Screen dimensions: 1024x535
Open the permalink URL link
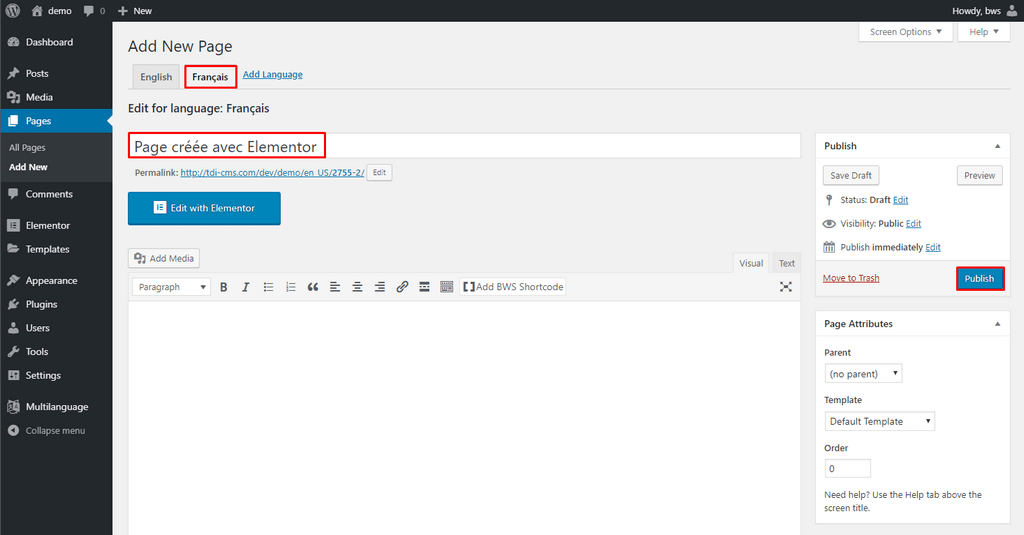tap(272, 172)
